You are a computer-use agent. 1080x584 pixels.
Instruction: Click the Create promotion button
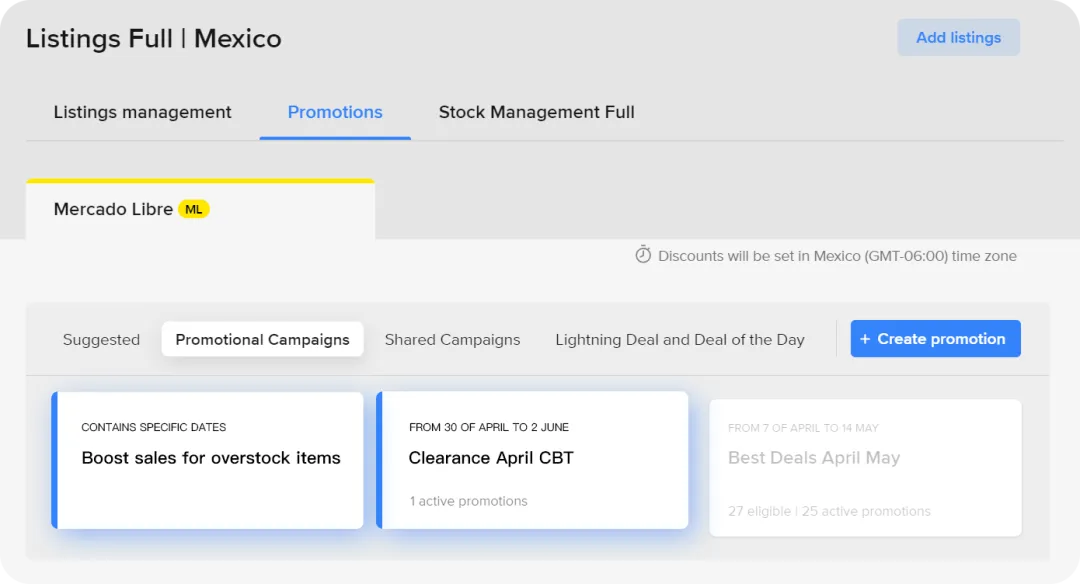tap(935, 339)
